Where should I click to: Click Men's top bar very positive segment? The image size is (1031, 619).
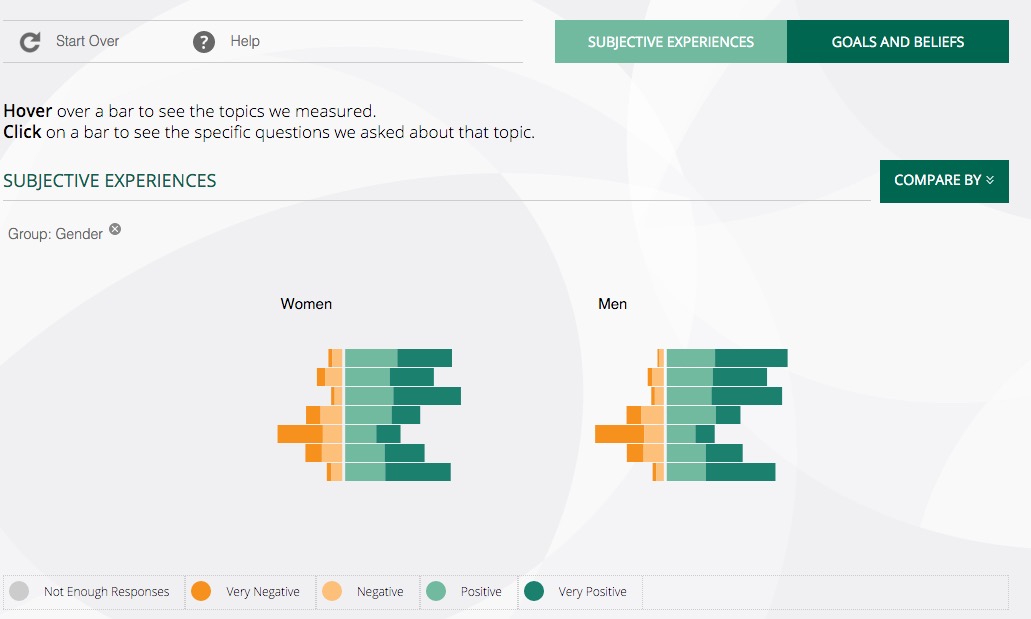coord(751,358)
